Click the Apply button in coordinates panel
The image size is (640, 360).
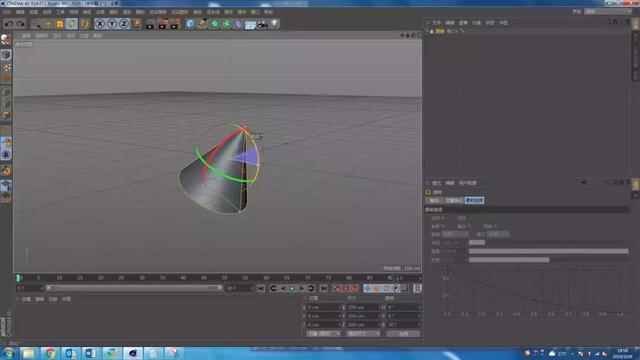pos(403,333)
